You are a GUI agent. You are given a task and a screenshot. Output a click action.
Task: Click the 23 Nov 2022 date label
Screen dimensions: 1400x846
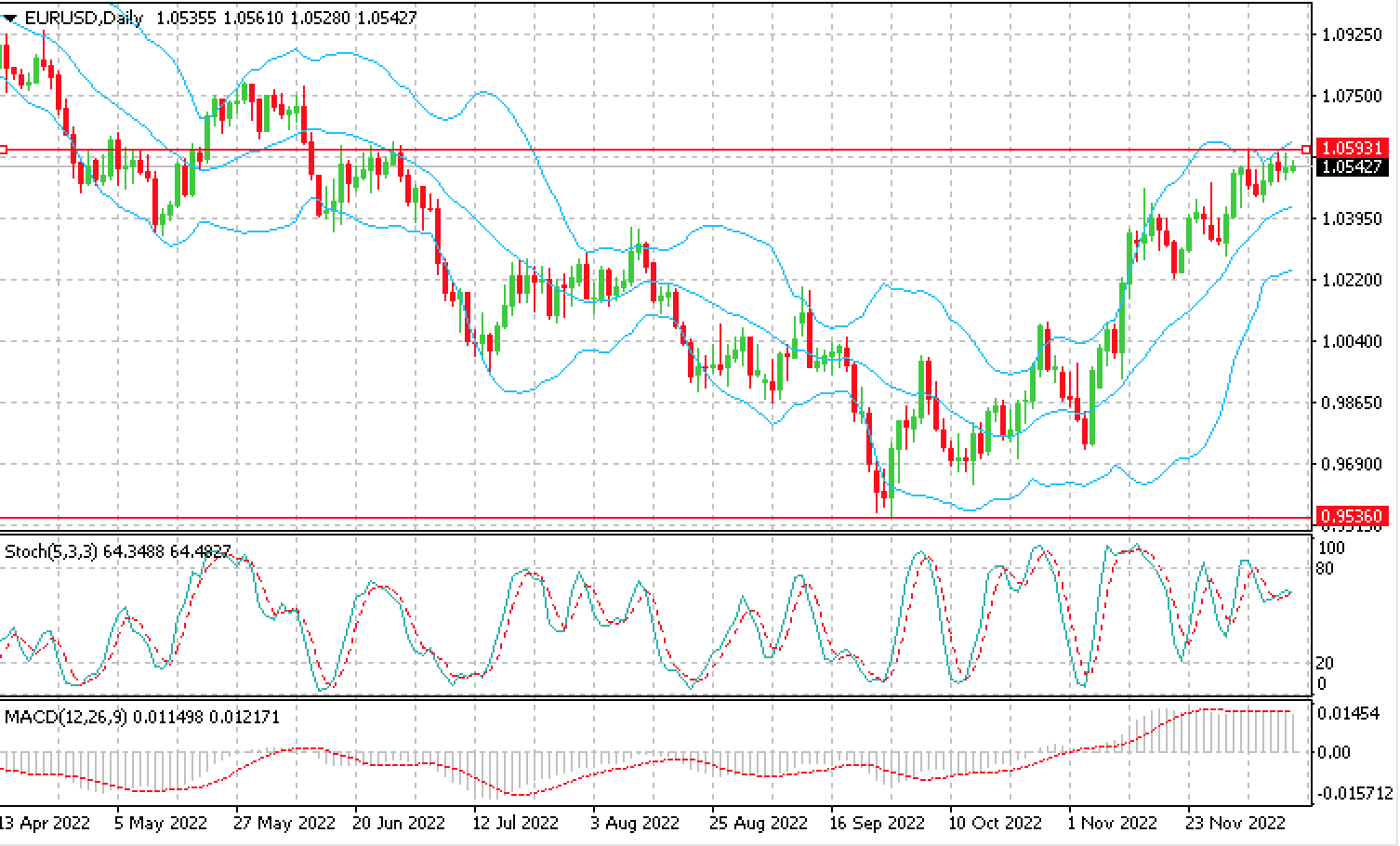point(1236,824)
